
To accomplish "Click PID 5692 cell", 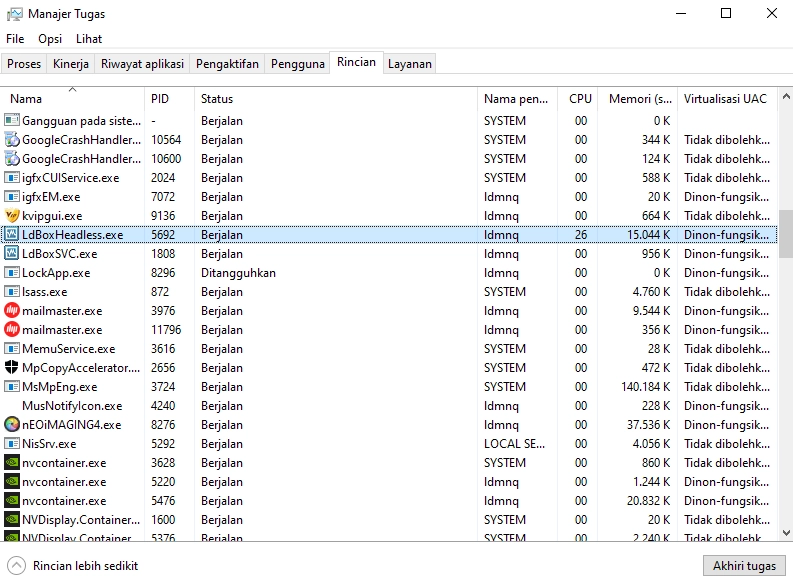I will click(163, 235).
